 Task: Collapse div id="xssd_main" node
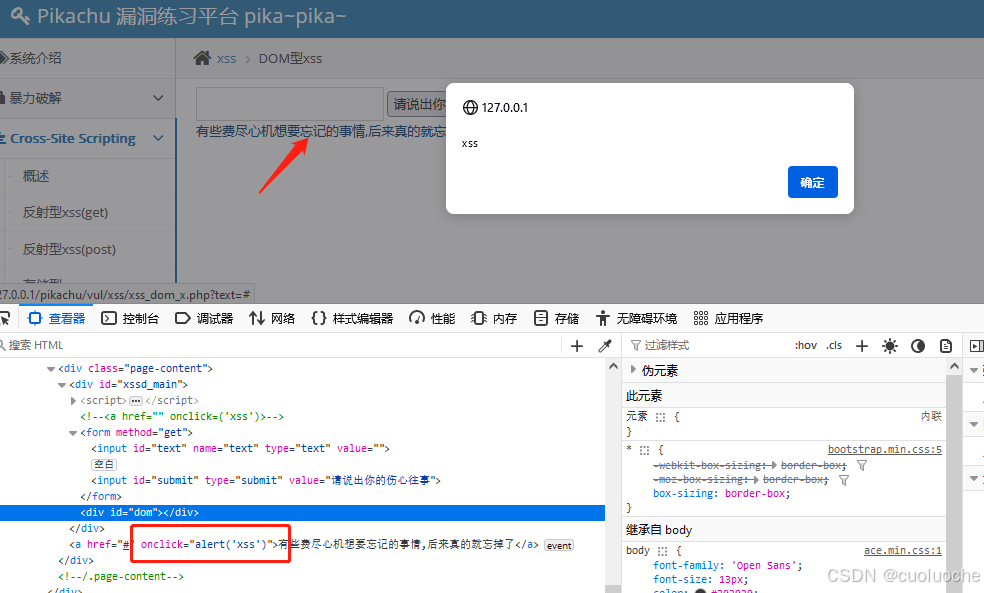click(x=62, y=385)
